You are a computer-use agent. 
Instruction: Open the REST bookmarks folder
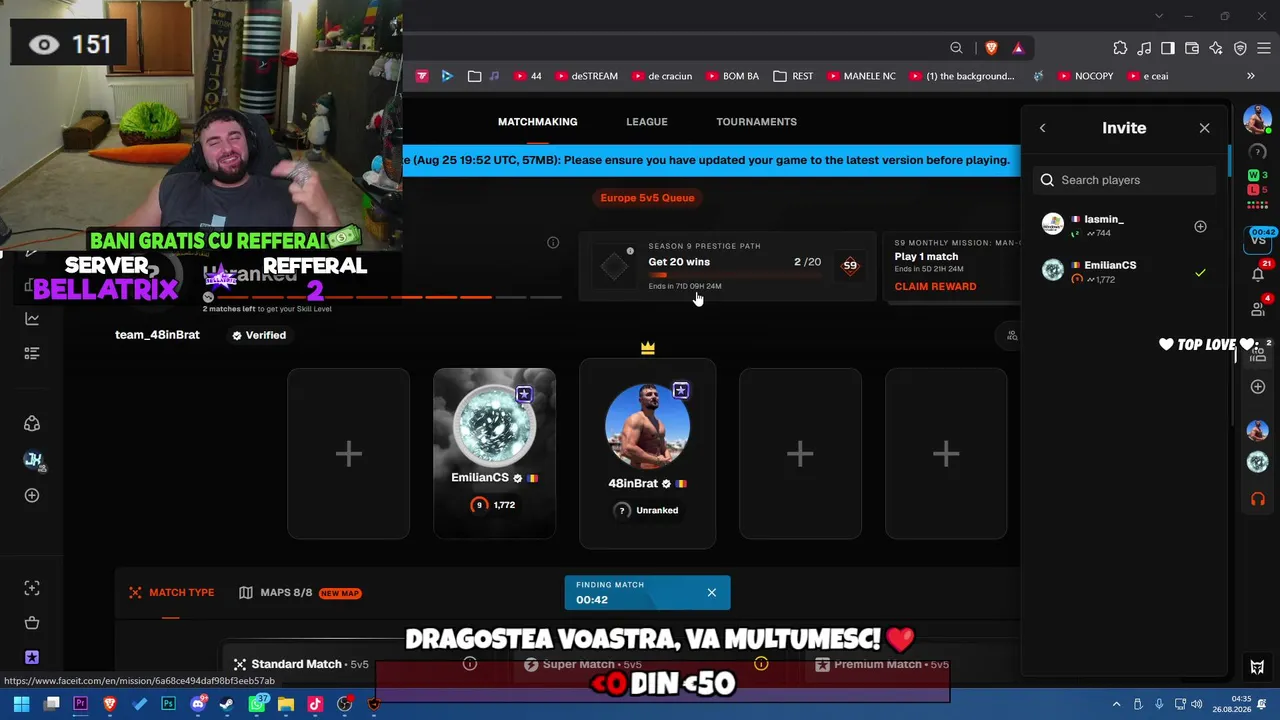click(794, 76)
